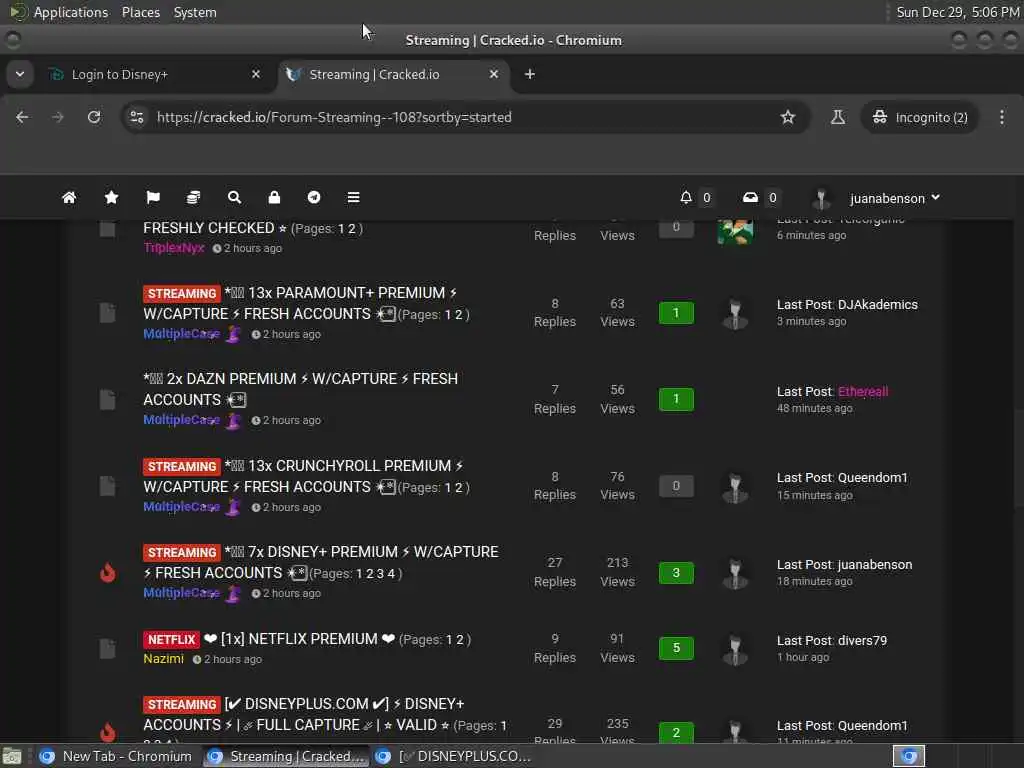Viewport: 1024px width, 768px height.
Task: Click the workspace switcher in bottom panel
Action: (x=908, y=756)
